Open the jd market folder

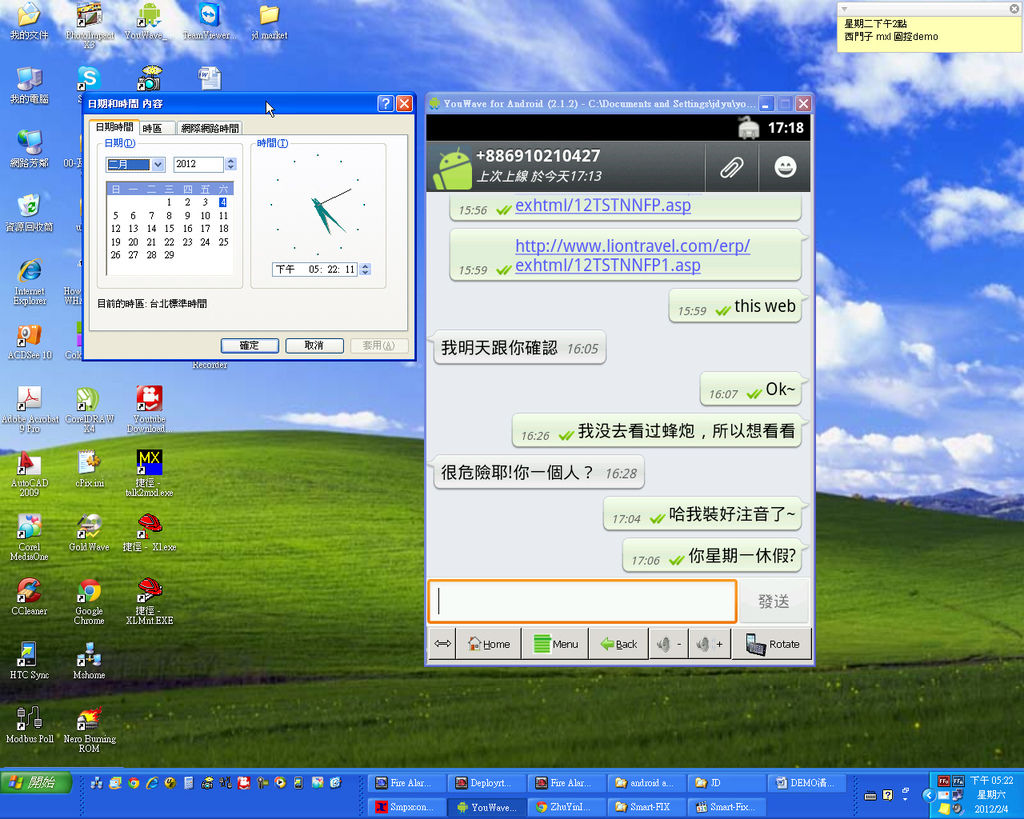[269, 22]
